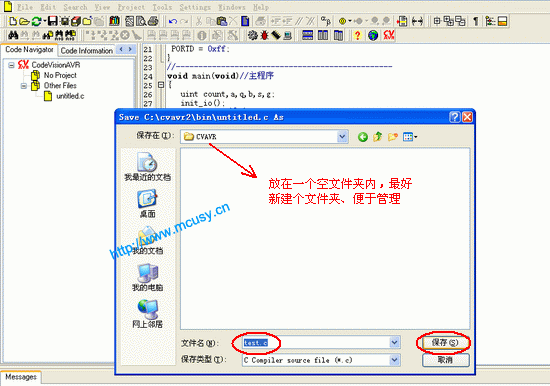Screen dimensions: 550x386
Task: Open the Help menu
Action: coord(261,7)
